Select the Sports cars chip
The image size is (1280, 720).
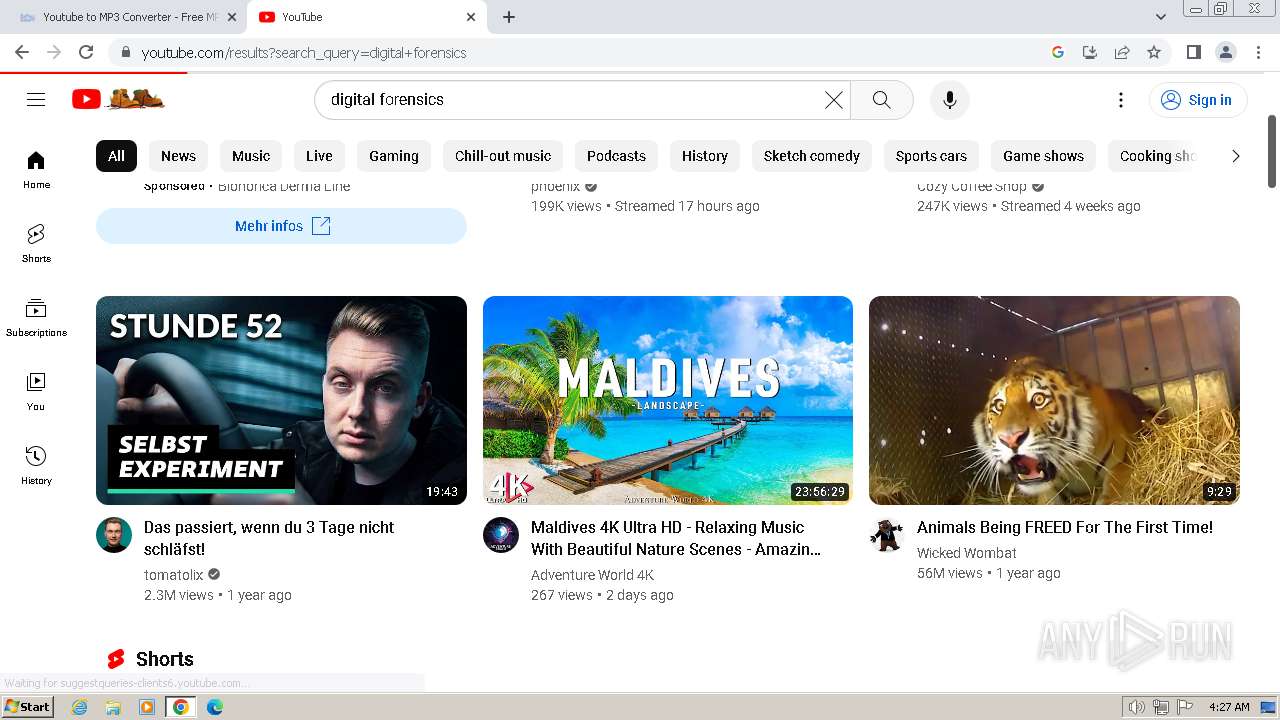tap(931, 156)
